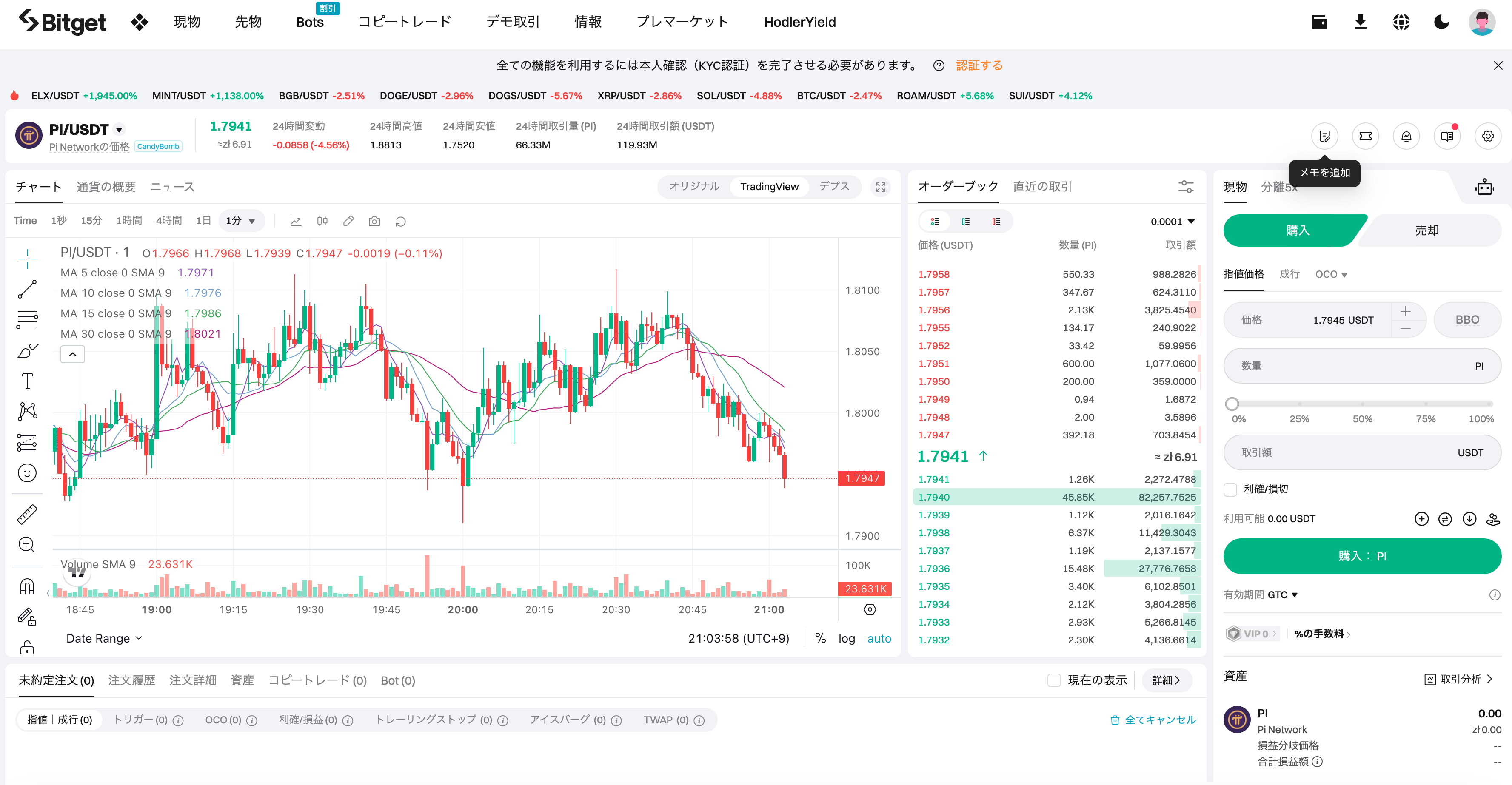Switch to 売却 sell toggle
This screenshot has height=785, width=1512.
point(1427,230)
